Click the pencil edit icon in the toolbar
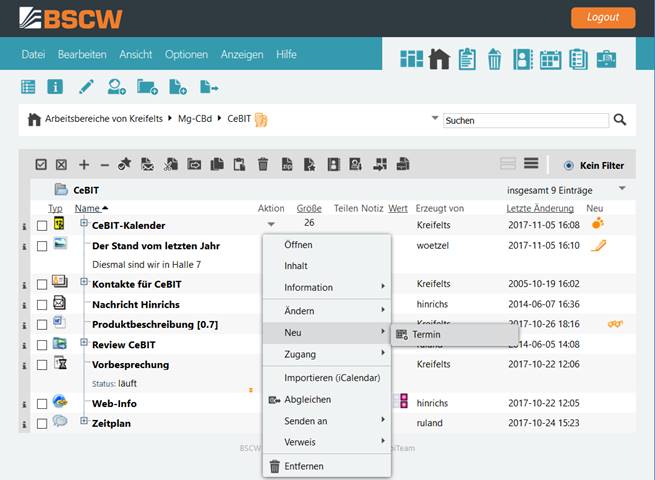The image size is (655, 480). coord(86,87)
